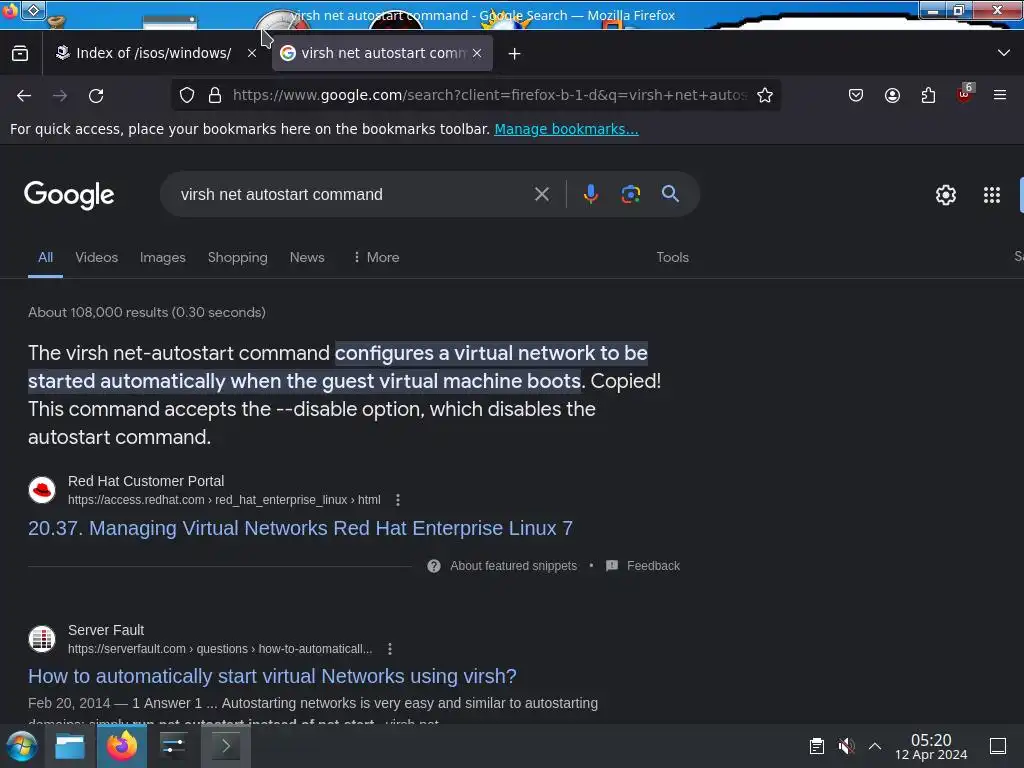Screen dimensions: 1024x768
Task: Click the Google logo
Action: point(69,195)
